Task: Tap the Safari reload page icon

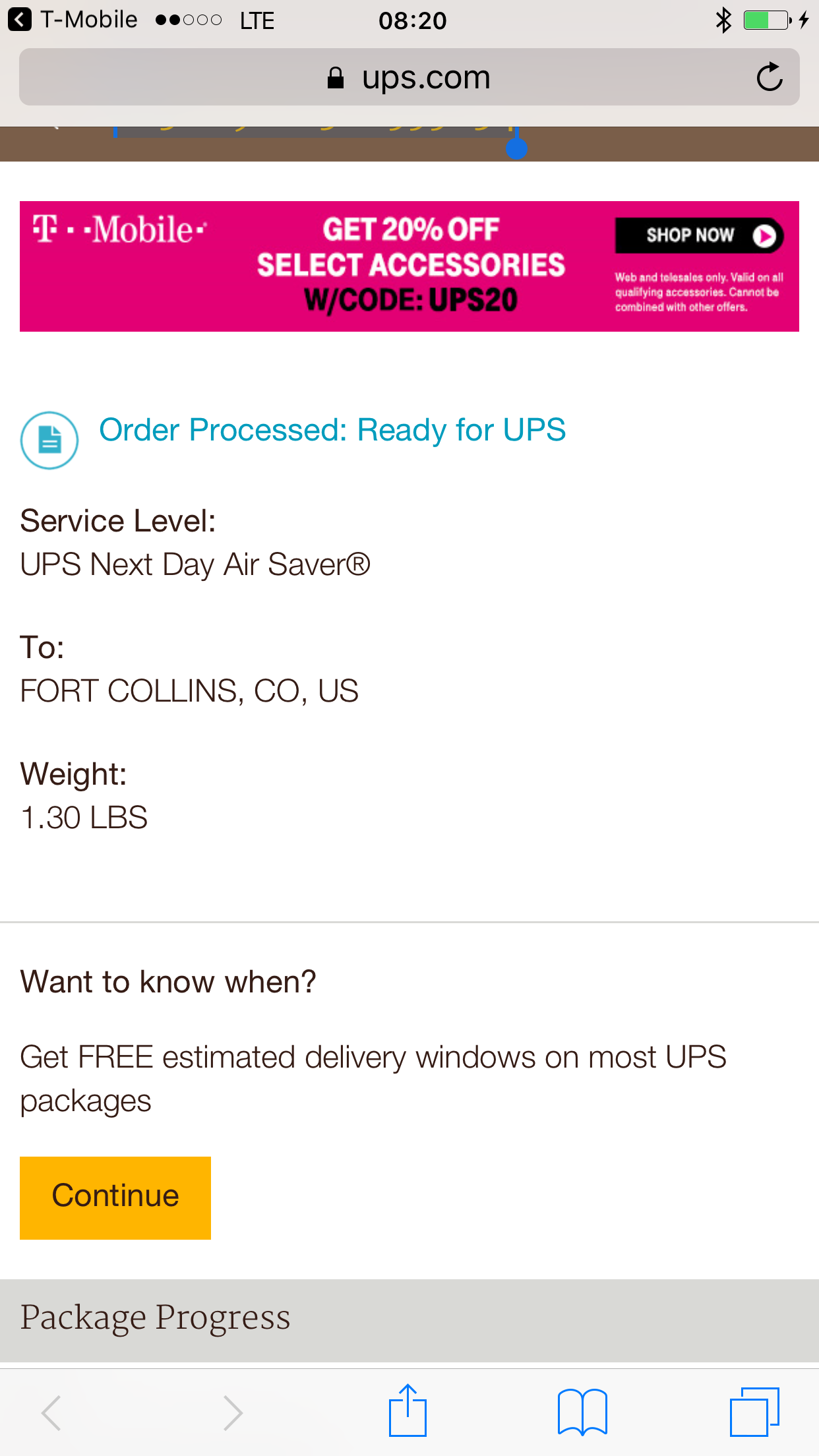Action: pos(769,78)
